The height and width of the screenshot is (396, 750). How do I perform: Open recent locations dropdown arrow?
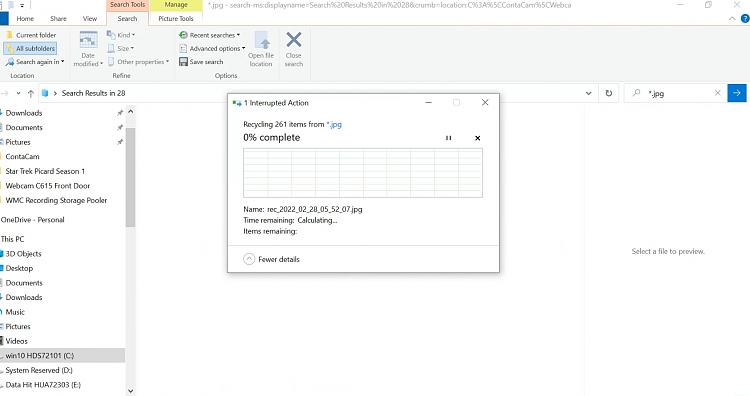click(x=18, y=93)
